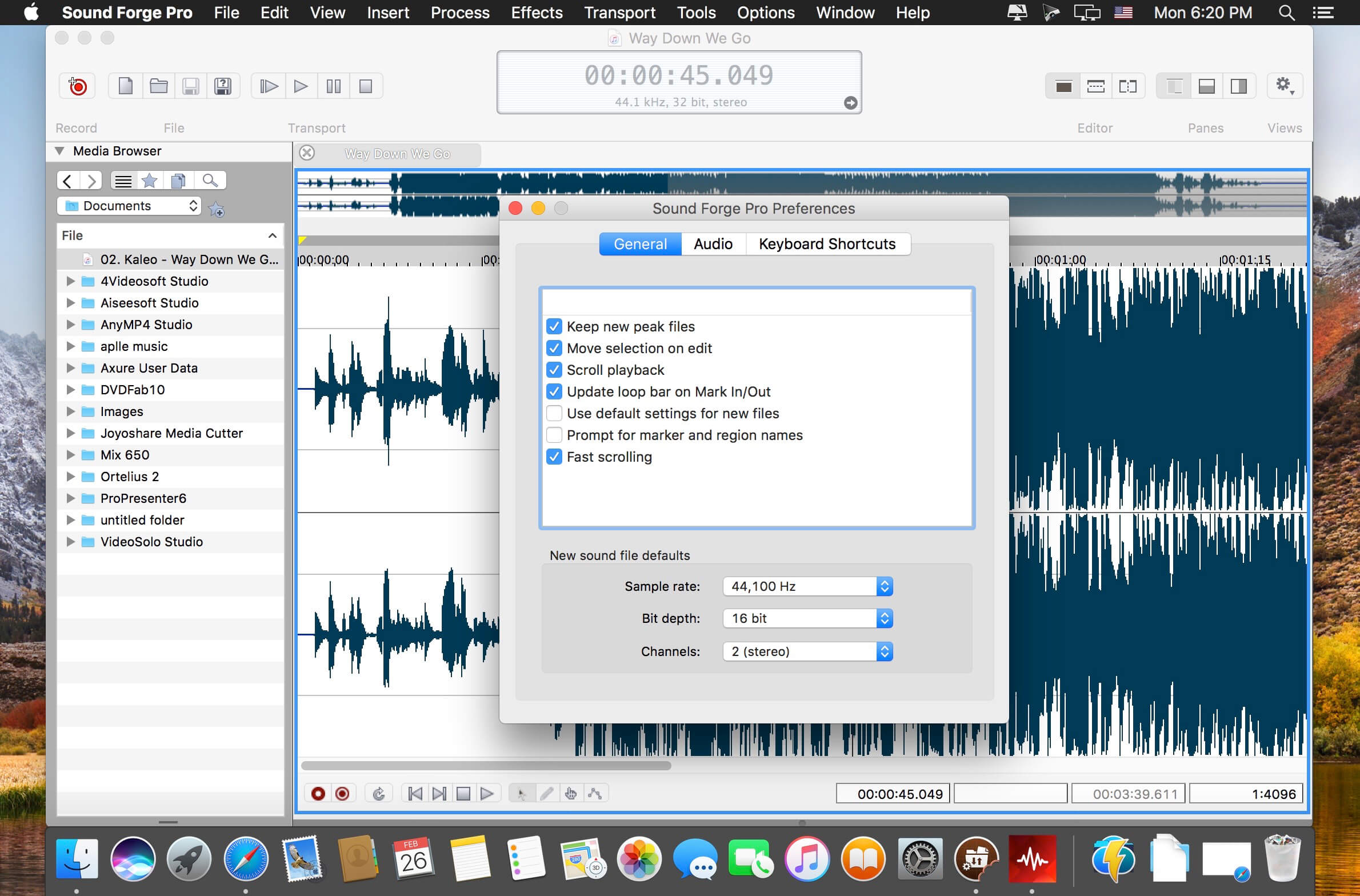Create a new file via toolbar icon
The image size is (1360, 896).
pyautogui.click(x=125, y=86)
